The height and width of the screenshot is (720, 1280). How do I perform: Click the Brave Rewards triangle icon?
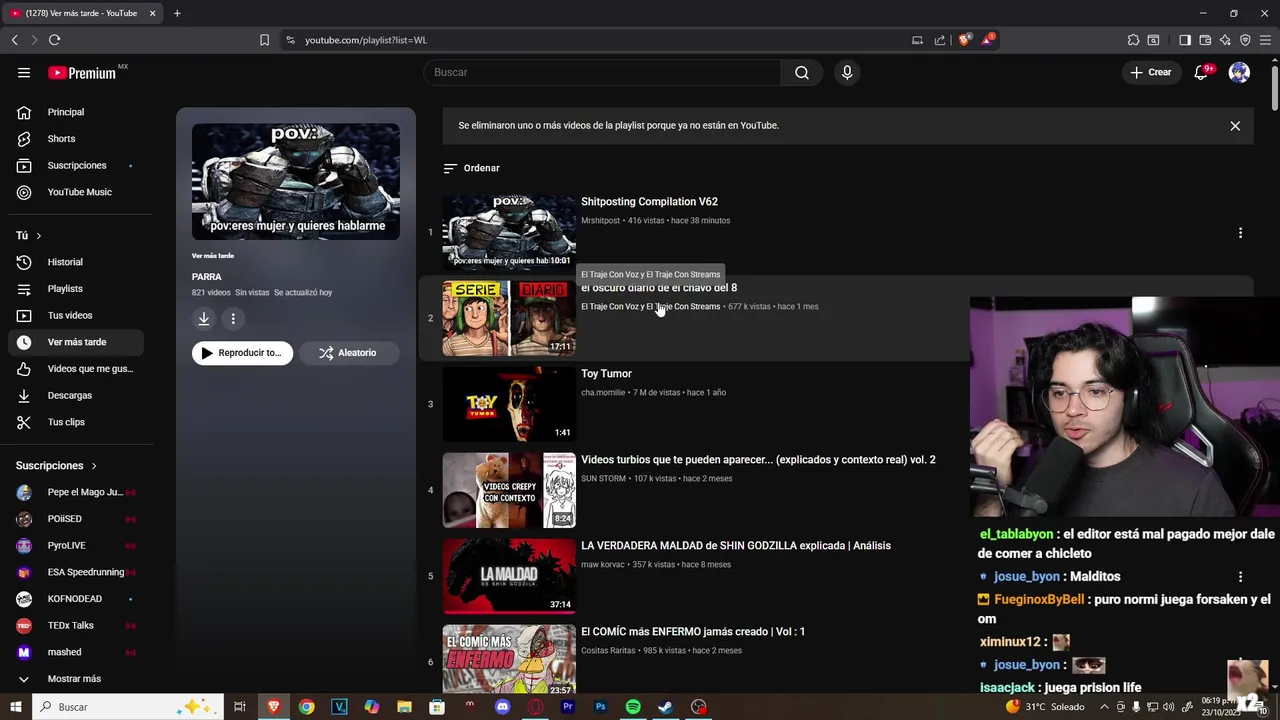click(x=987, y=40)
